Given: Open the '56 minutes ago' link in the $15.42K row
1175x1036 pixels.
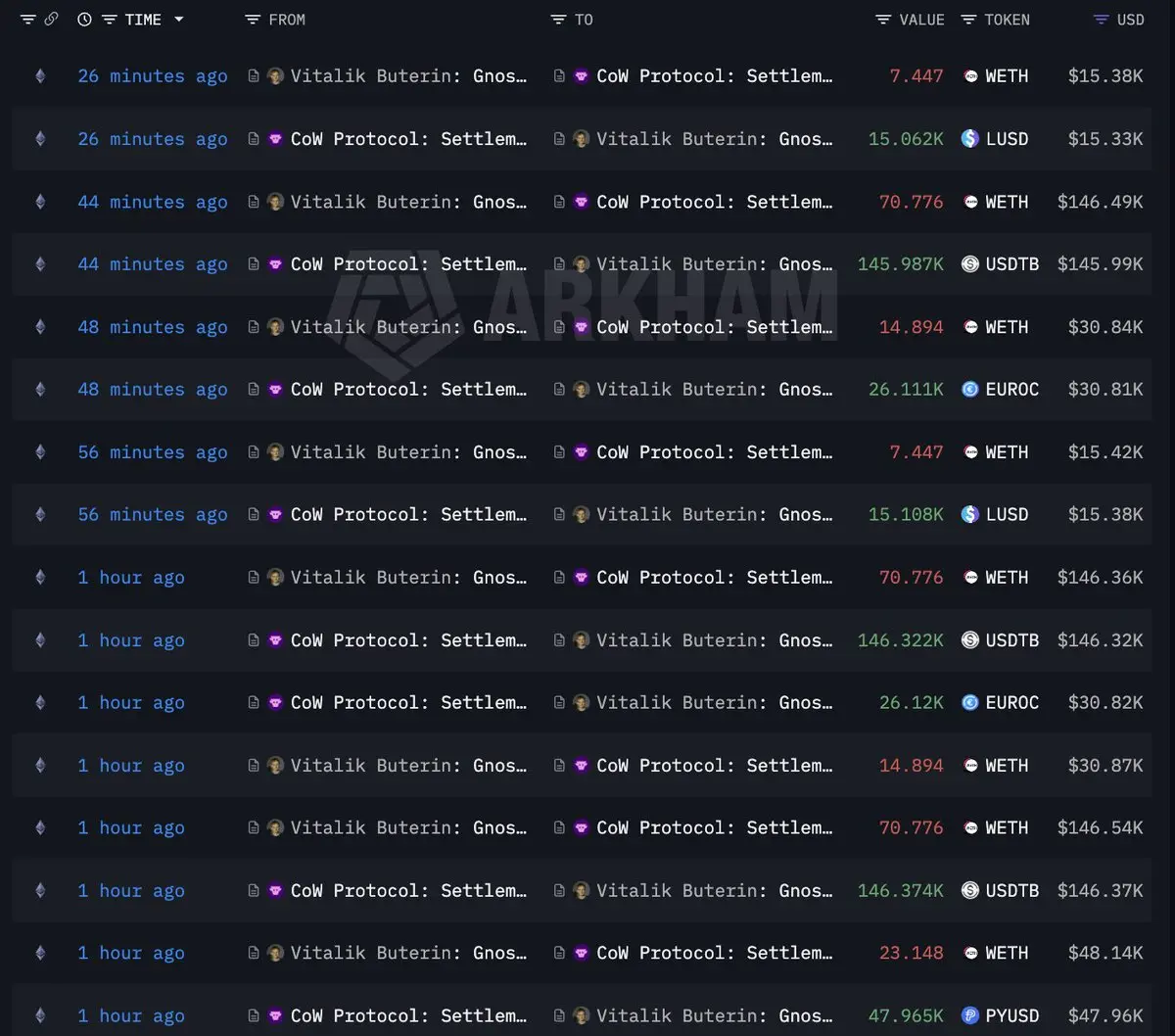Looking at the screenshot, I should point(153,452).
